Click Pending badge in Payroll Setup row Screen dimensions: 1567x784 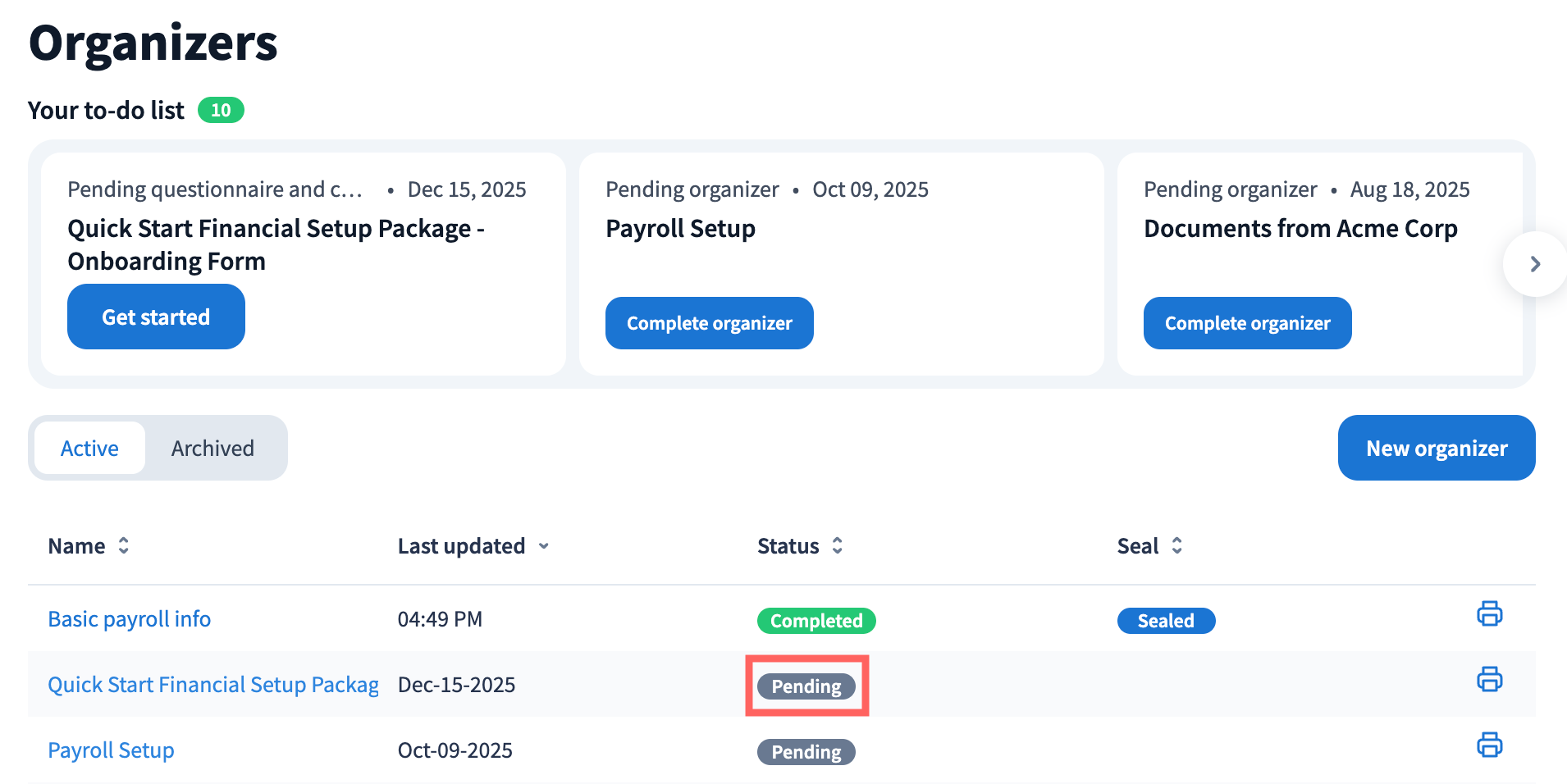tap(806, 752)
